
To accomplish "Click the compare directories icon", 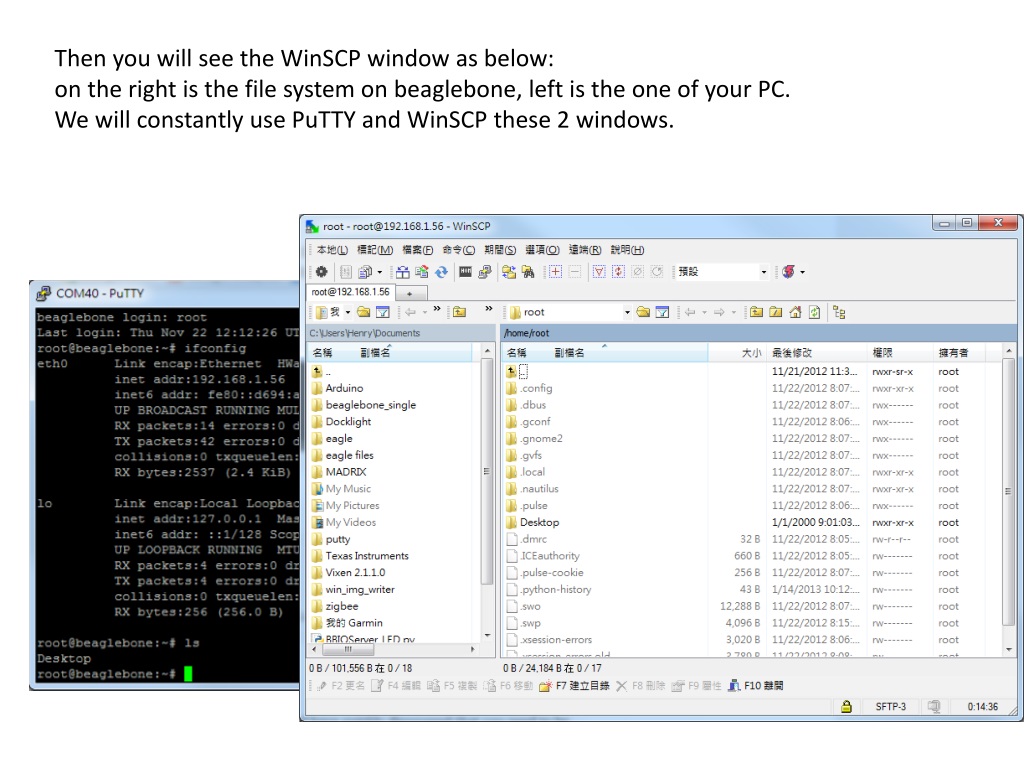I will [x=403, y=272].
